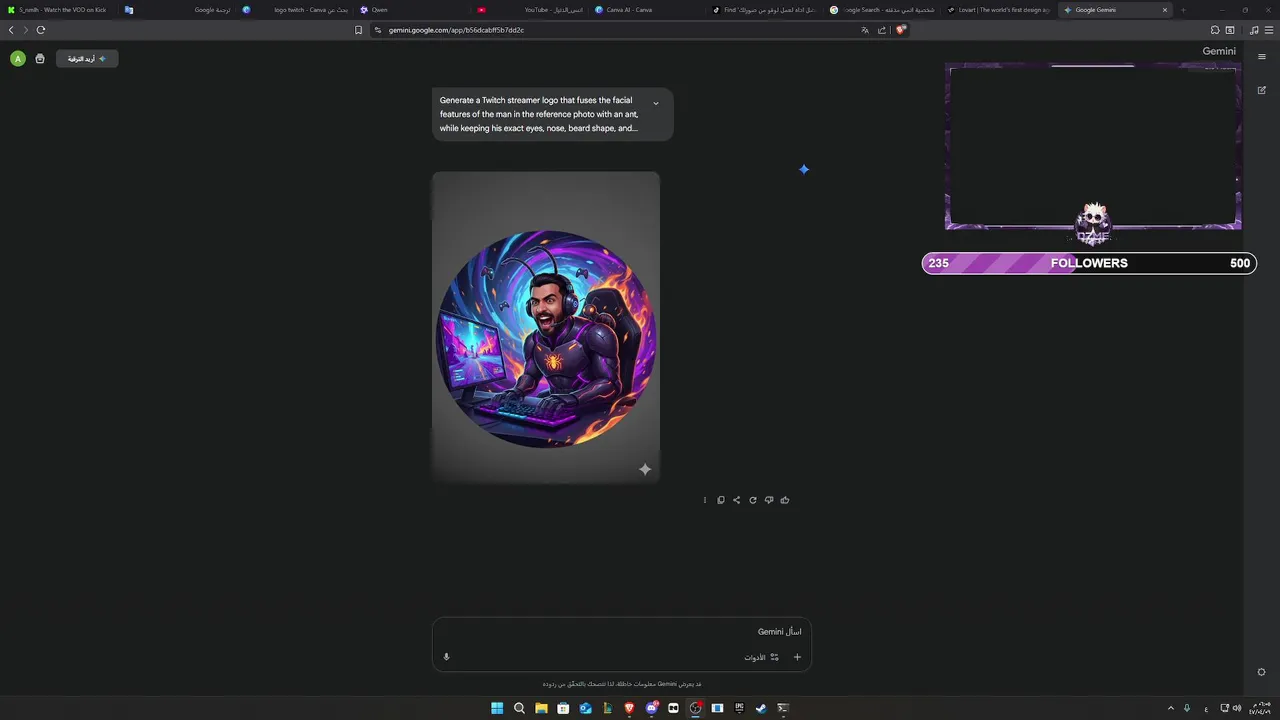Share the Gemini response

[737, 500]
